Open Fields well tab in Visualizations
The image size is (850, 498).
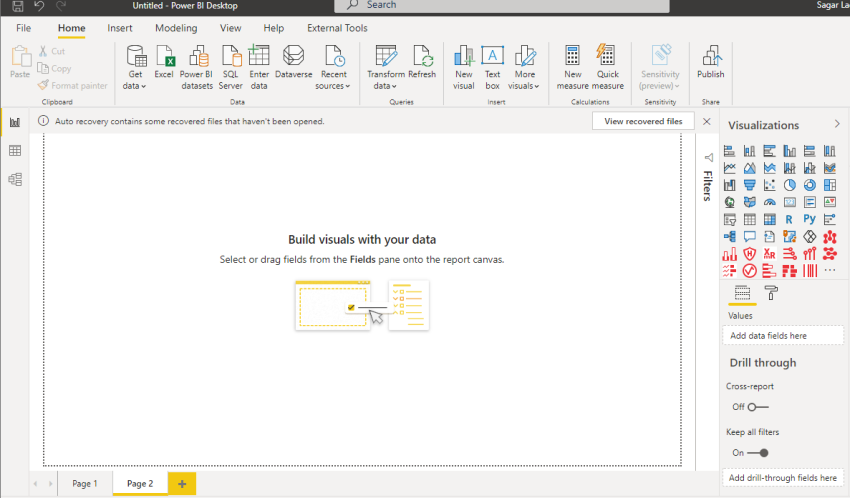pyautogui.click(x=742, y=293)
